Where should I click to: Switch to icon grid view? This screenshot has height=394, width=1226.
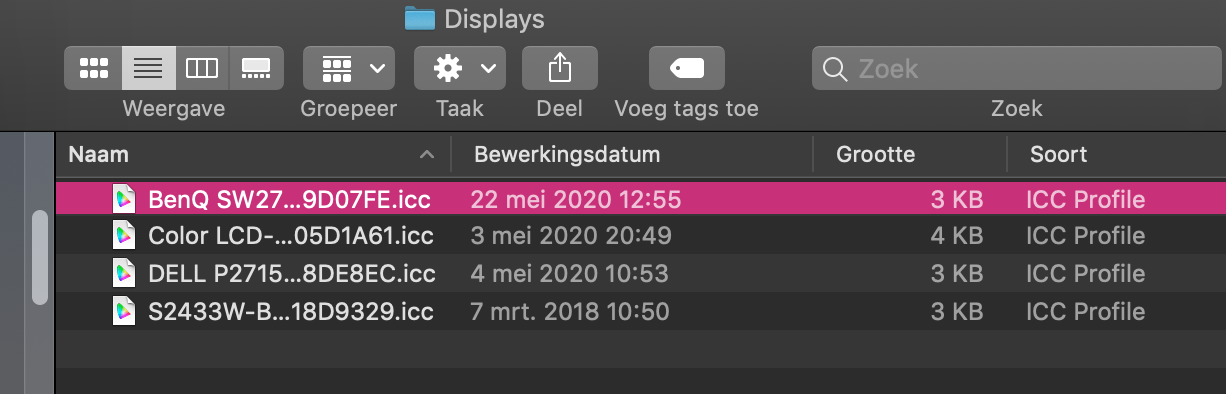click(x=93, y=68)
